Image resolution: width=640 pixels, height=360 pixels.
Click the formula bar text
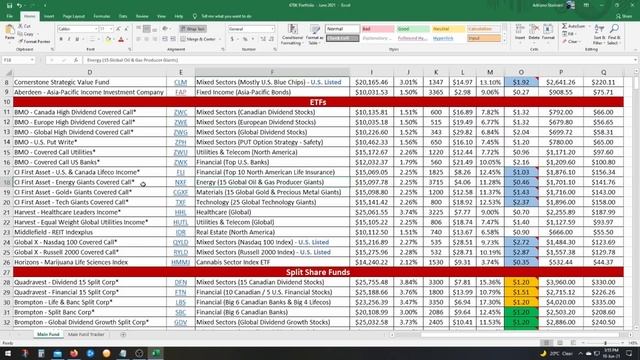132,60
